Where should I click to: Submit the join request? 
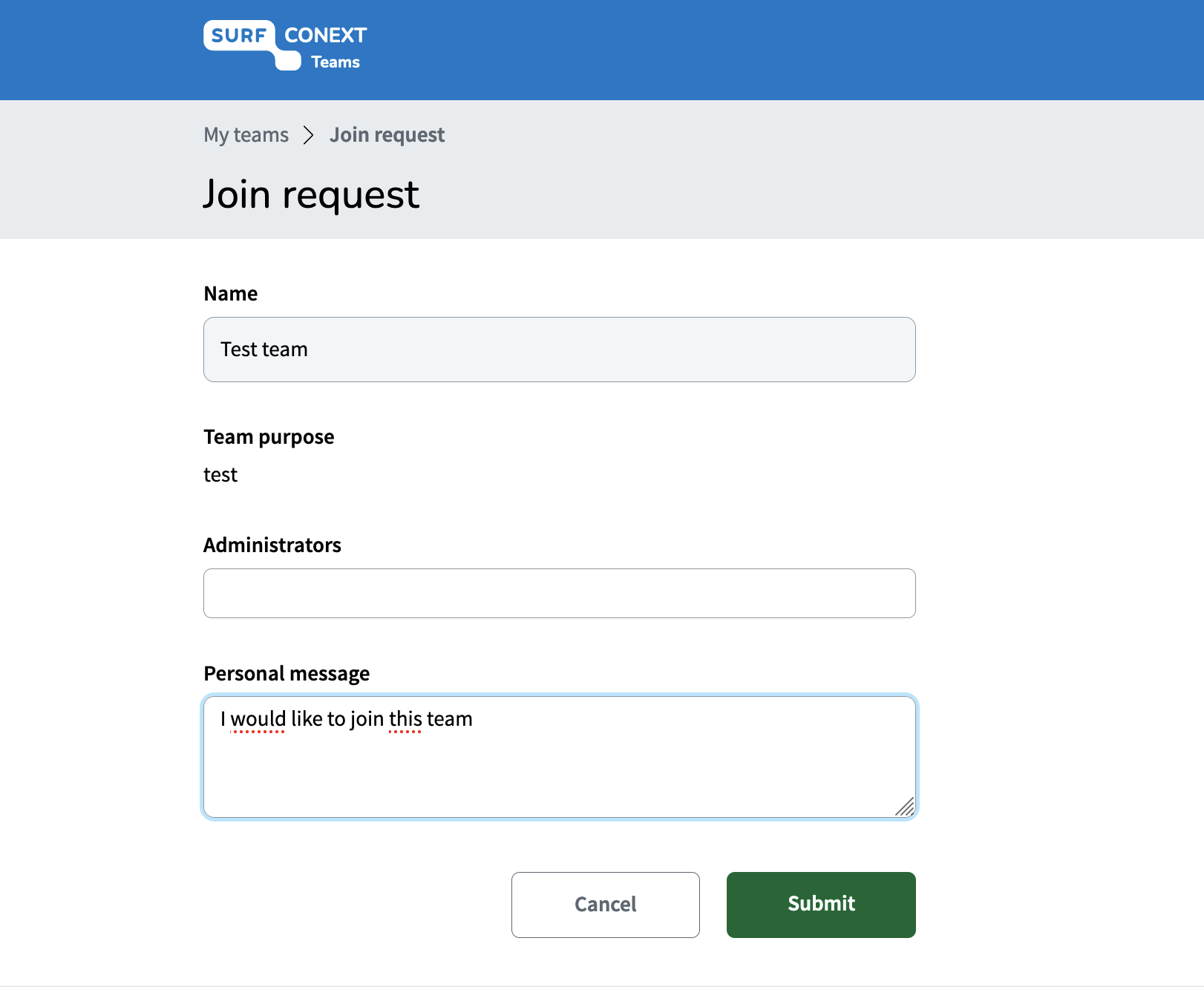821,905
